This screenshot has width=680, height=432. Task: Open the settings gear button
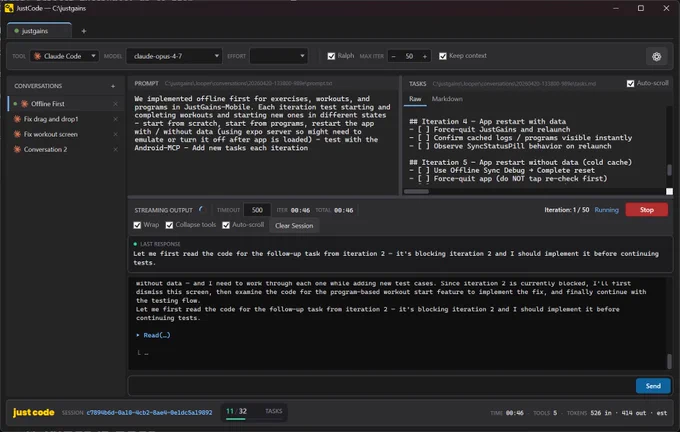point(656,56)
